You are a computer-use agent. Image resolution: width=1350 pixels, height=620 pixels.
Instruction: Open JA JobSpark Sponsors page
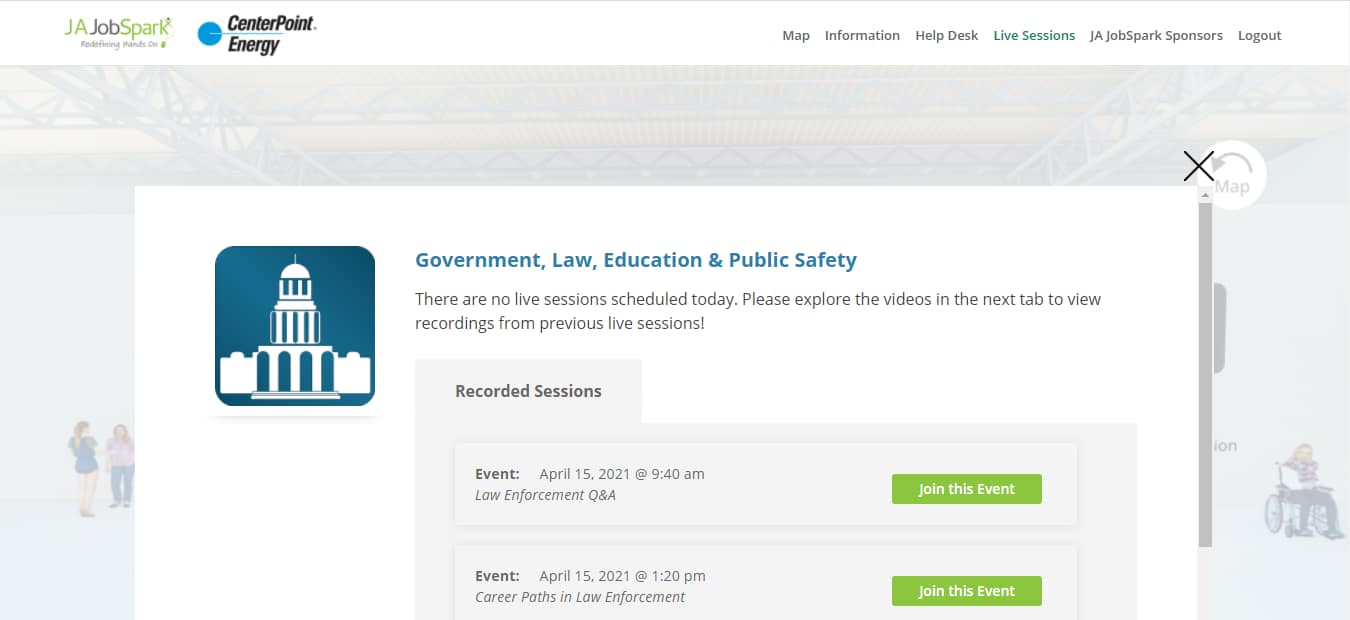1156,35
